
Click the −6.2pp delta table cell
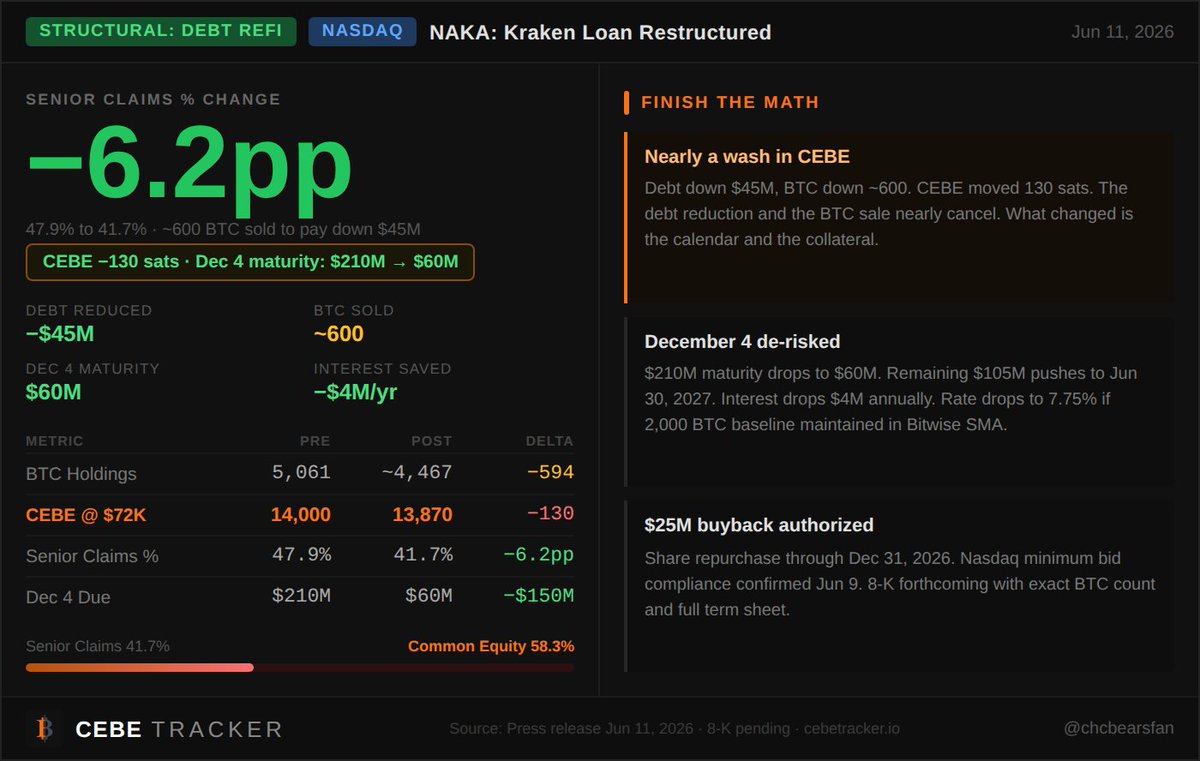pos(538,555)
